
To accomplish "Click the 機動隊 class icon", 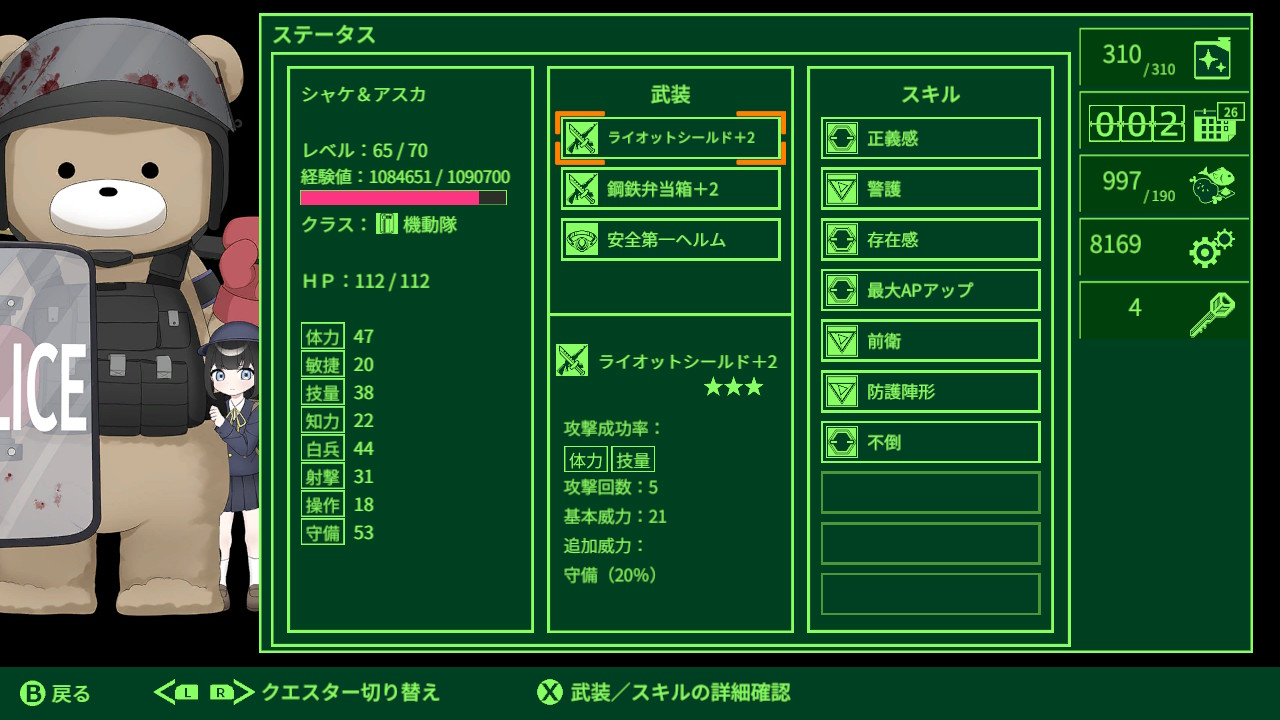I will [x=387, y=224].
